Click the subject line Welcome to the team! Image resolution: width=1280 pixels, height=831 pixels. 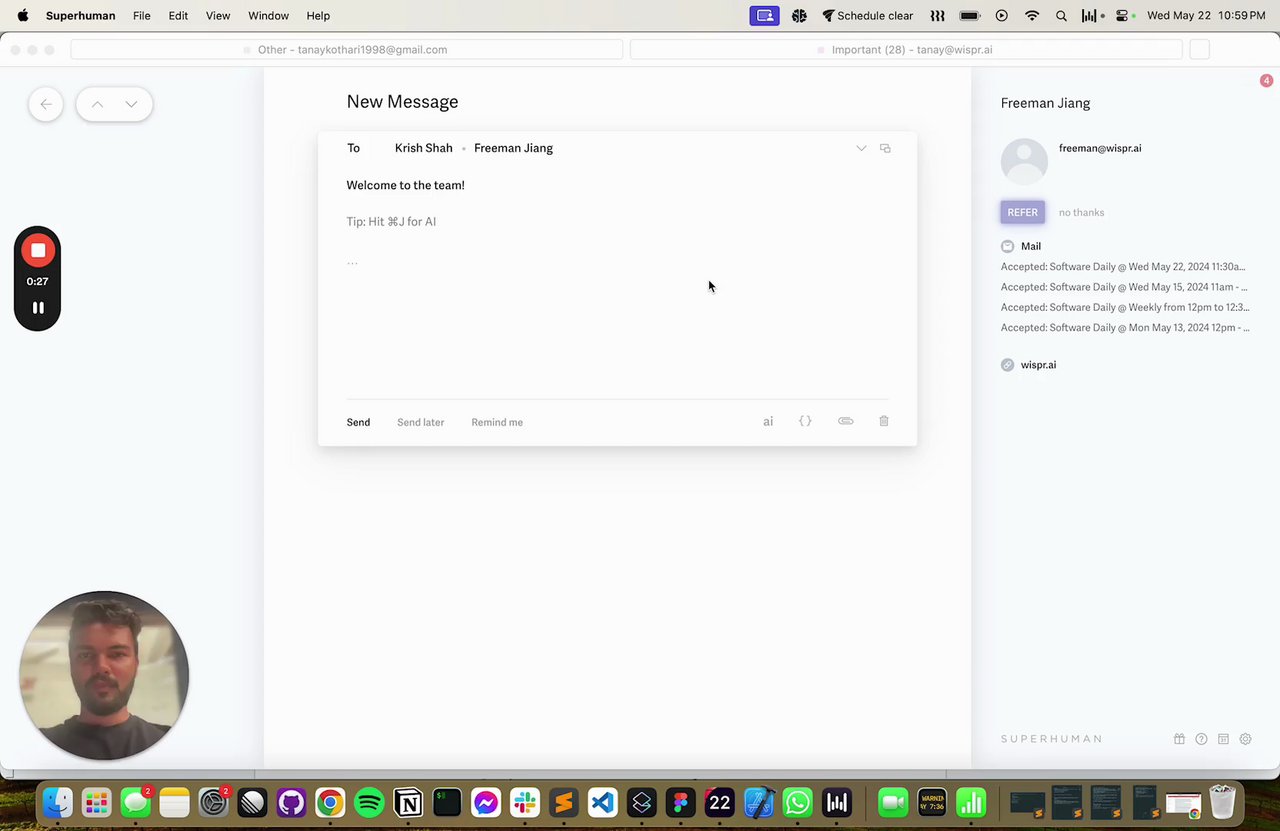pyautogui.click(x=405, y=185)
